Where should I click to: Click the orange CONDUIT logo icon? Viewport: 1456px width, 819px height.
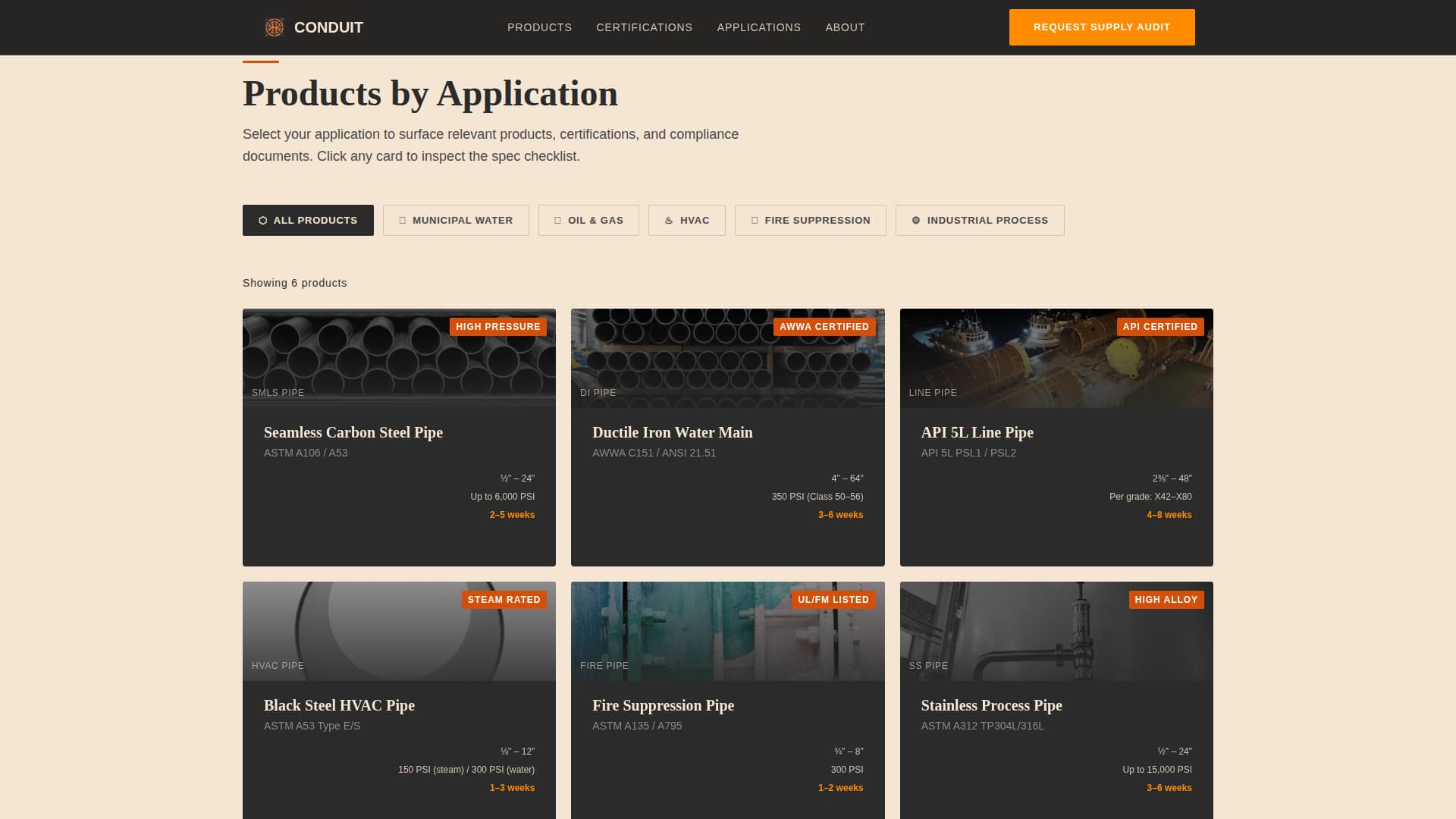coord(275,27)
